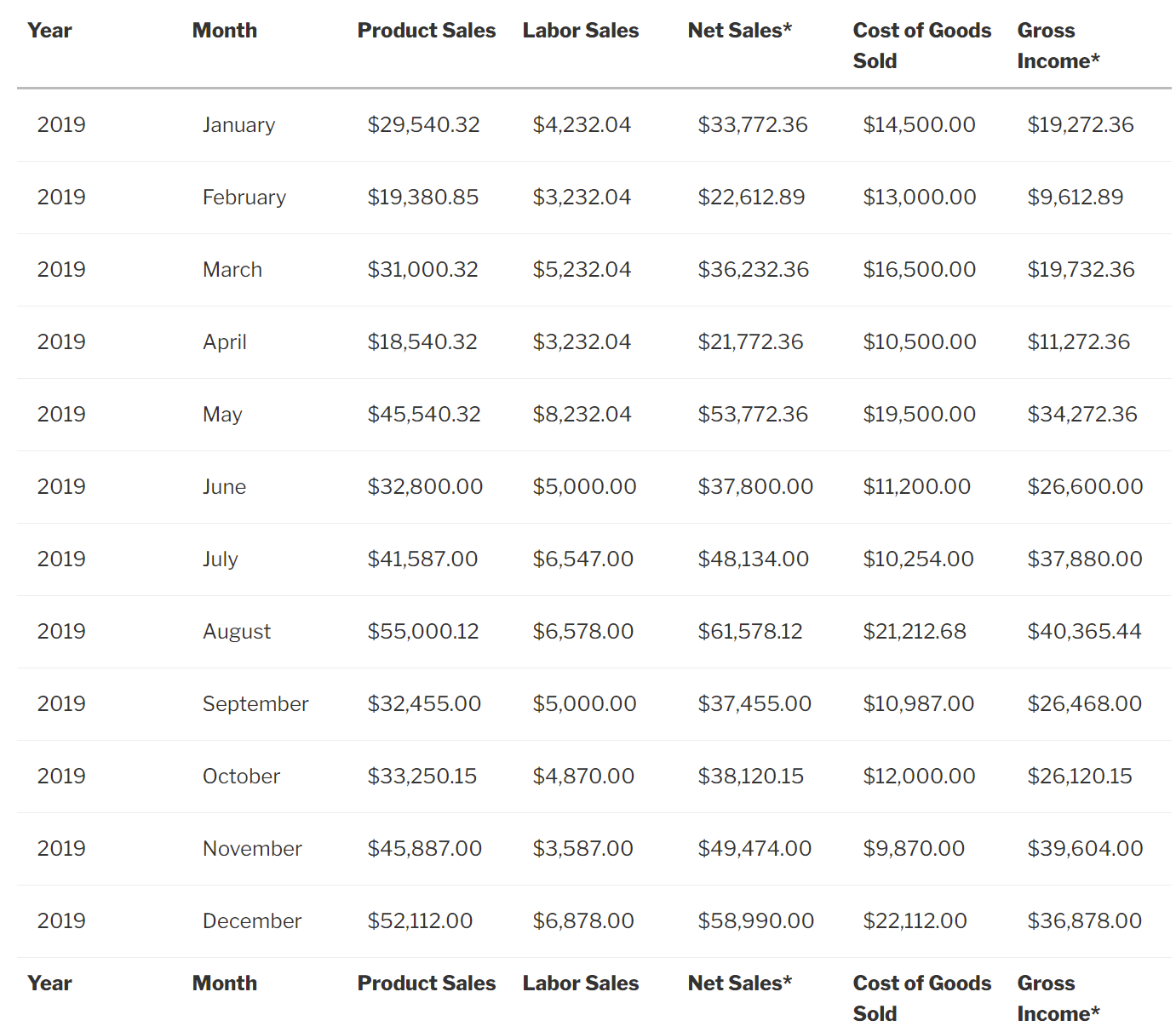Select March cost of goods sold $16,500.00
Viewport: 1176px width, 1032px height.
click(919, 270)
